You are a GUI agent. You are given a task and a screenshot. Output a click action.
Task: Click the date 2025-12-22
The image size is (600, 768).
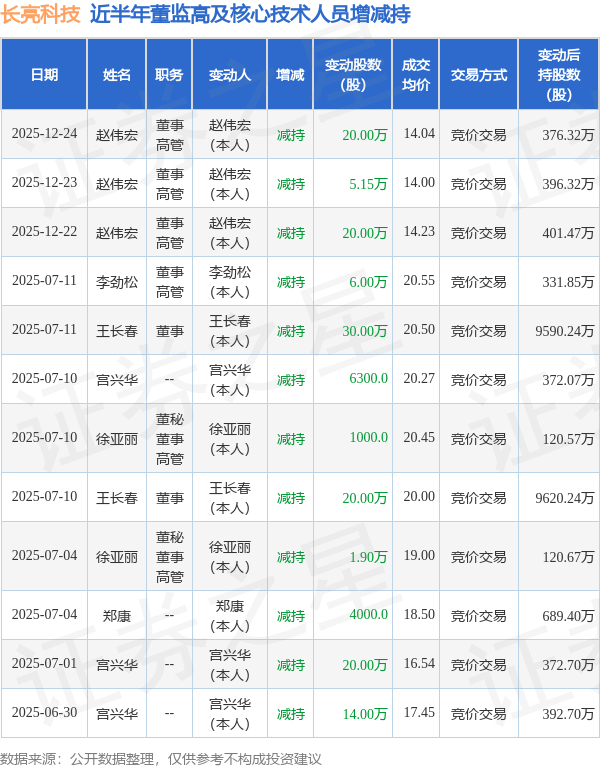coord(45,232)
